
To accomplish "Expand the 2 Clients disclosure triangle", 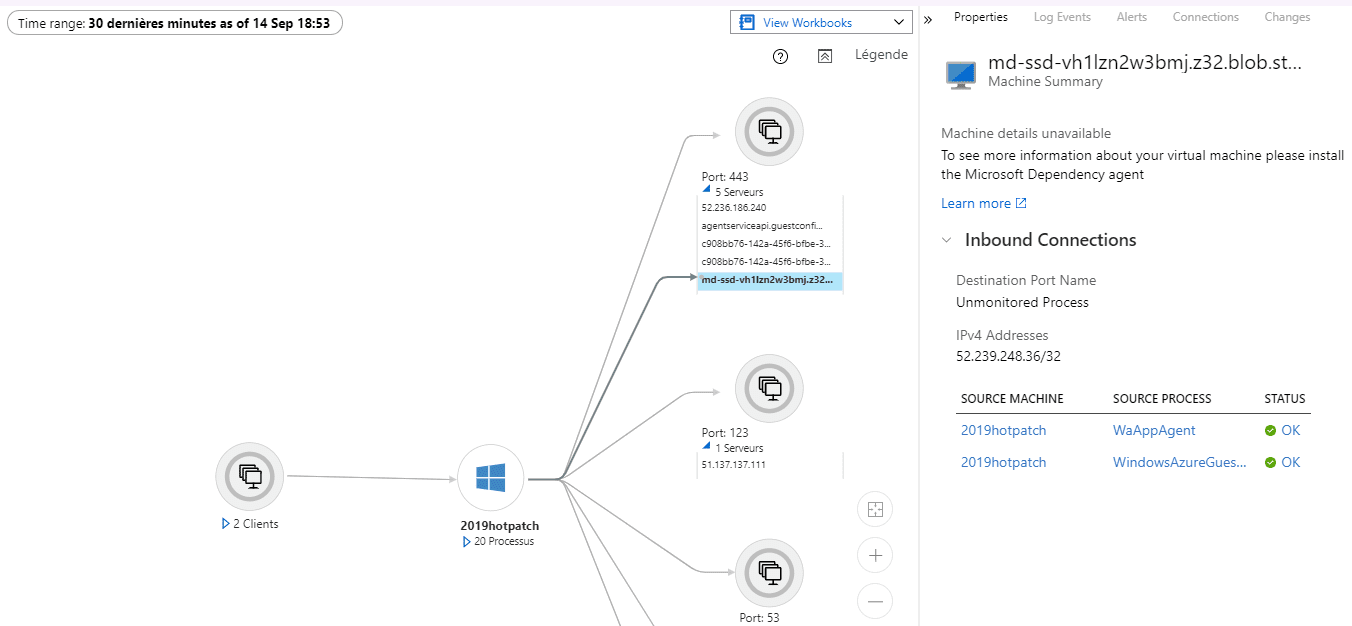I will (223, 523).
